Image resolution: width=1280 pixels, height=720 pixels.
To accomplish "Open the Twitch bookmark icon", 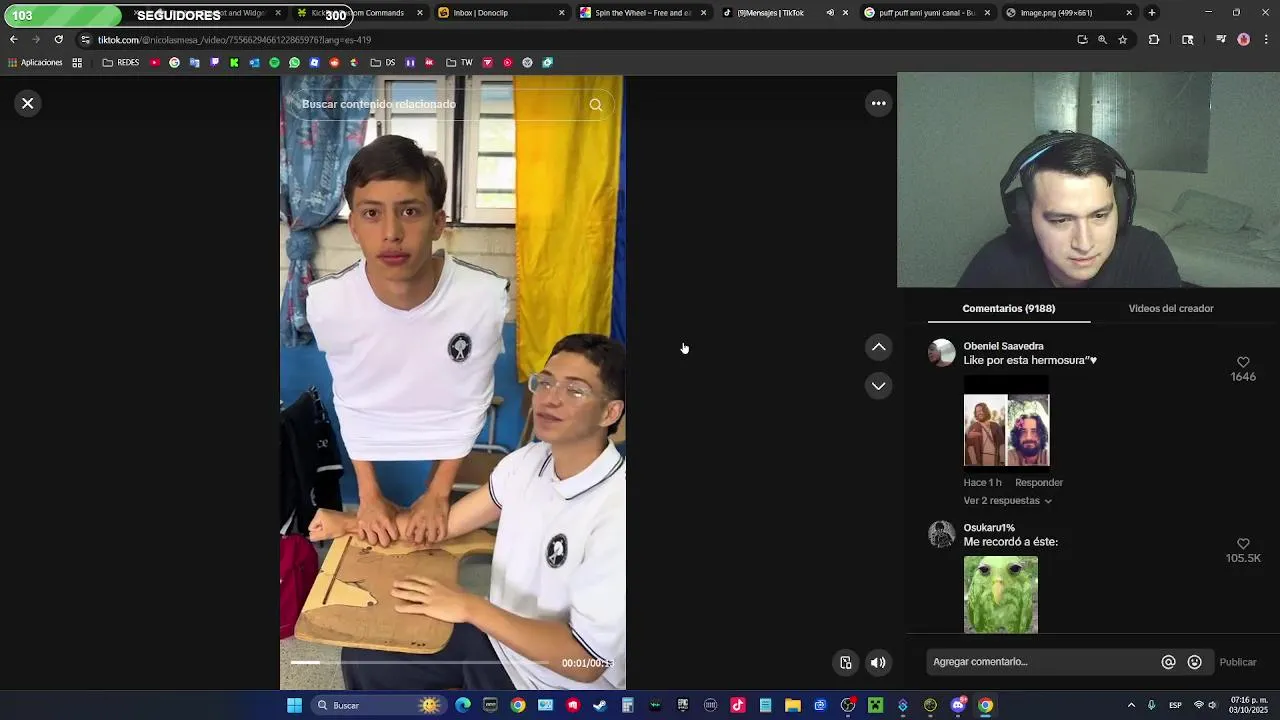I will (214, 62).
